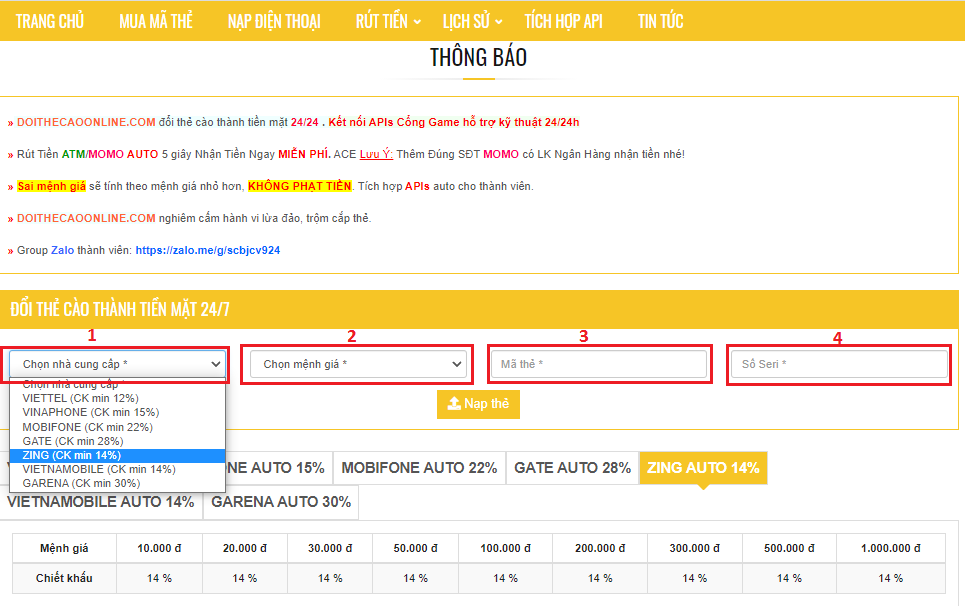
Task: Click the 10.000 đ table header cell
Action: (159, 548)
